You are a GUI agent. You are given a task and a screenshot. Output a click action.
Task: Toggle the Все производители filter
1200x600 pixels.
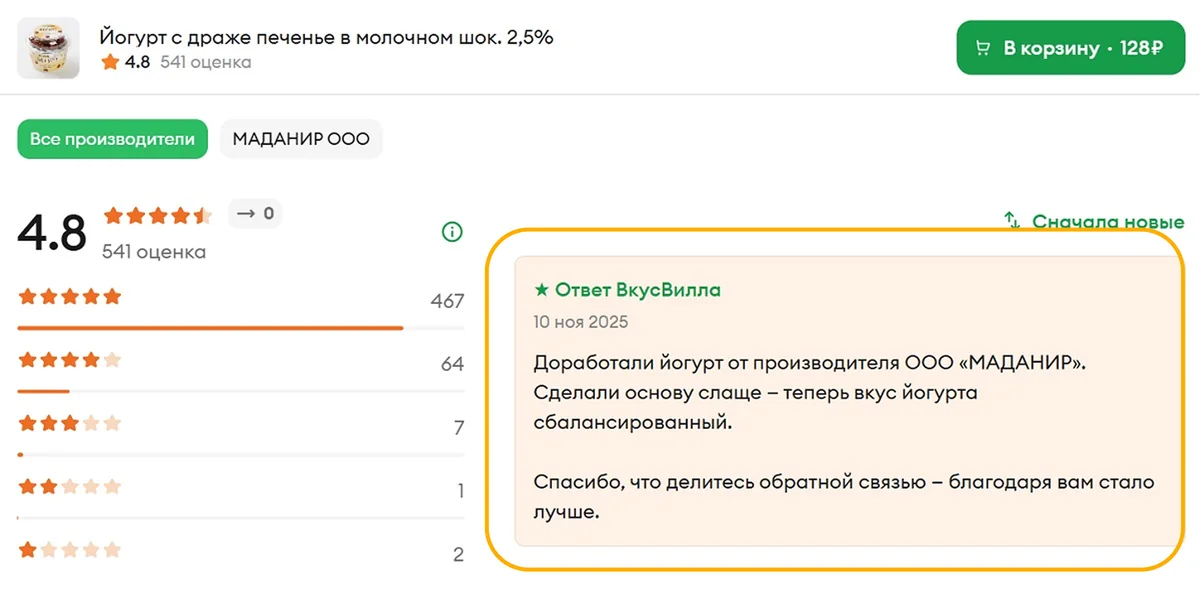pos(112,139)
